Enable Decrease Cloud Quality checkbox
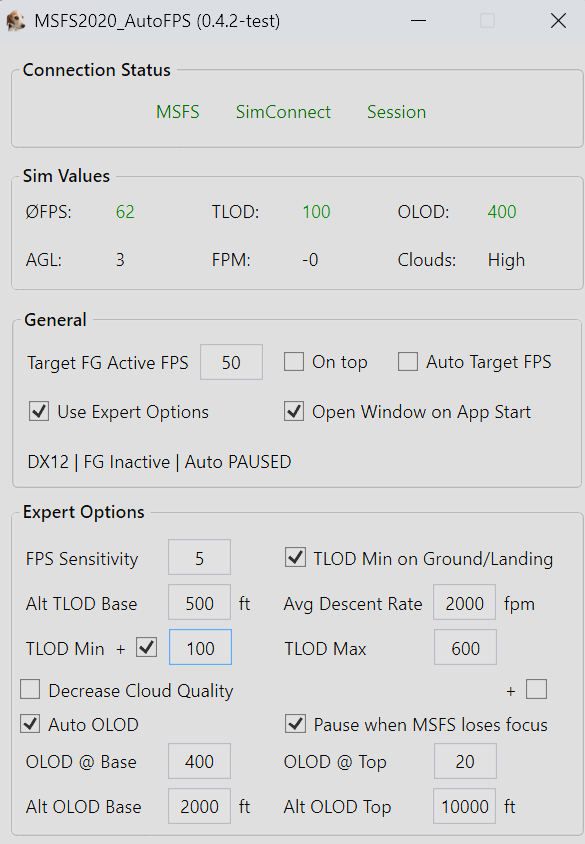Screen dimensions: 585x844 coord(30,689)
